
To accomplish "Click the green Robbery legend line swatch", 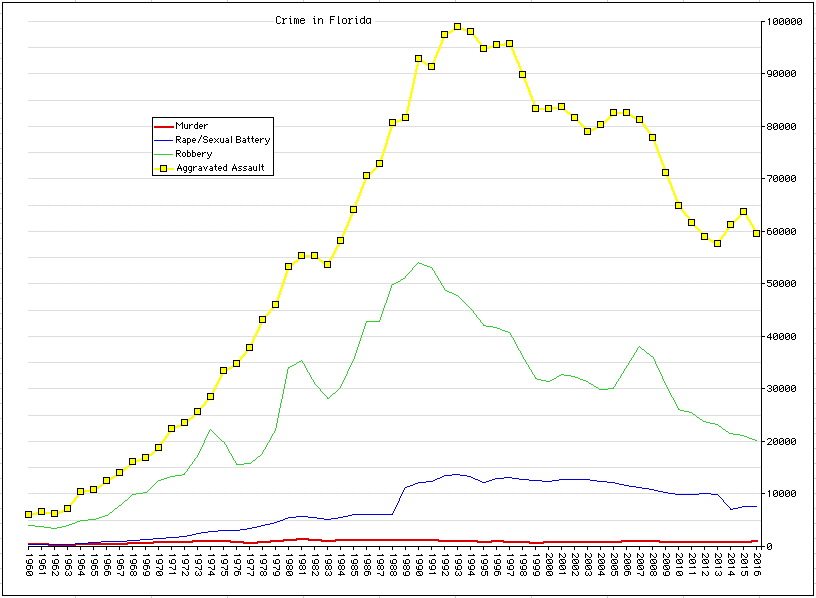I will point(164,154).
